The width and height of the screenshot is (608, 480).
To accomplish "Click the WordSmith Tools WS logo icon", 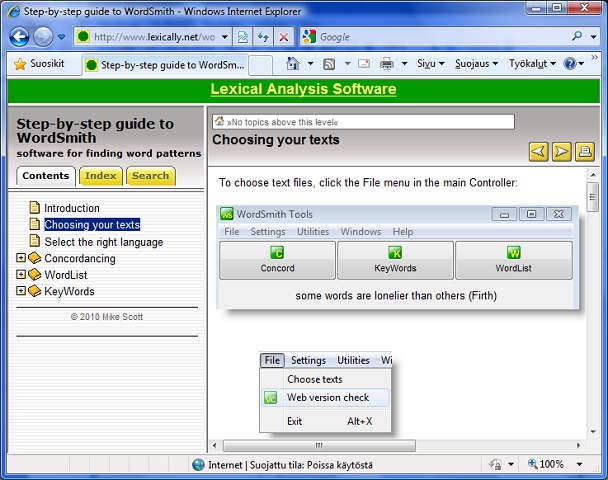I will (x=226, y=214).
